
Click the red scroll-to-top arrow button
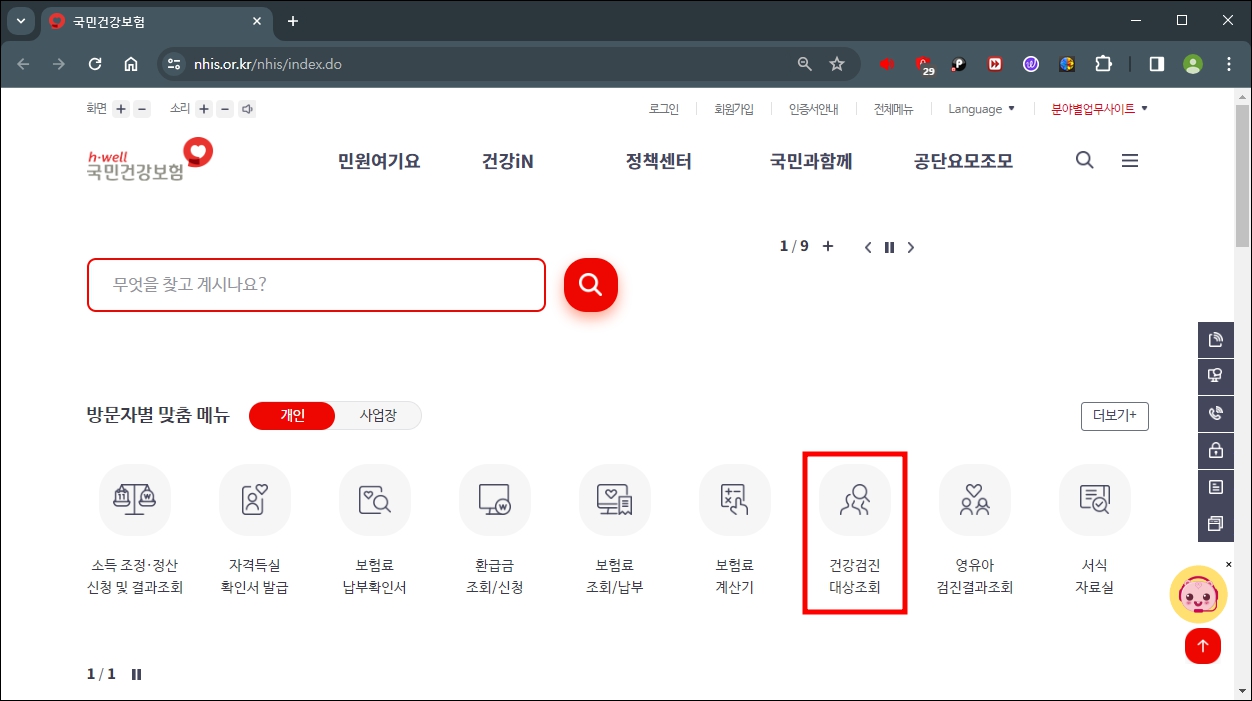click(x=1203, y=646)
